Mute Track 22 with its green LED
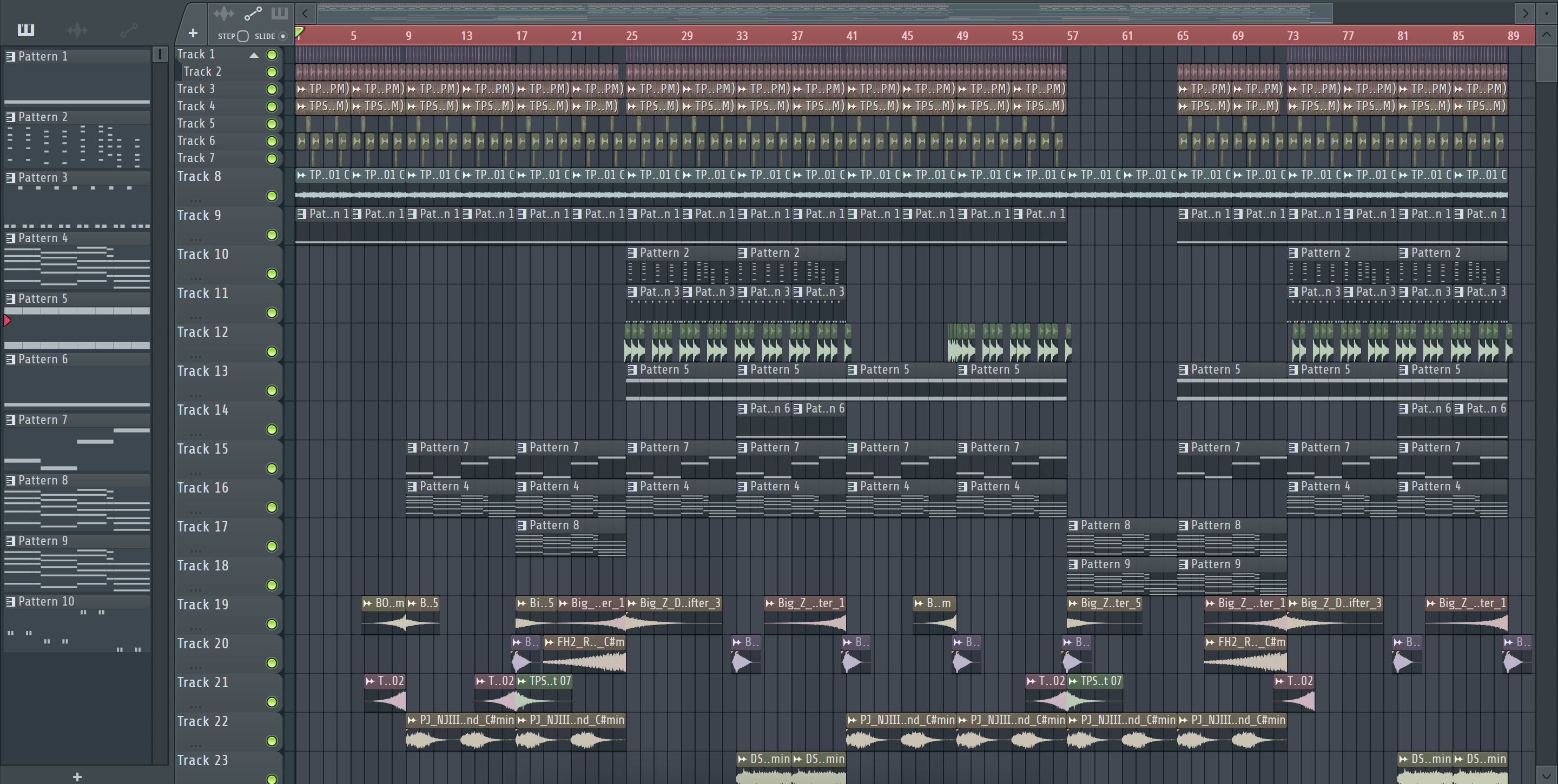Viewport: 1558px width, 784px height. (272, 741)
